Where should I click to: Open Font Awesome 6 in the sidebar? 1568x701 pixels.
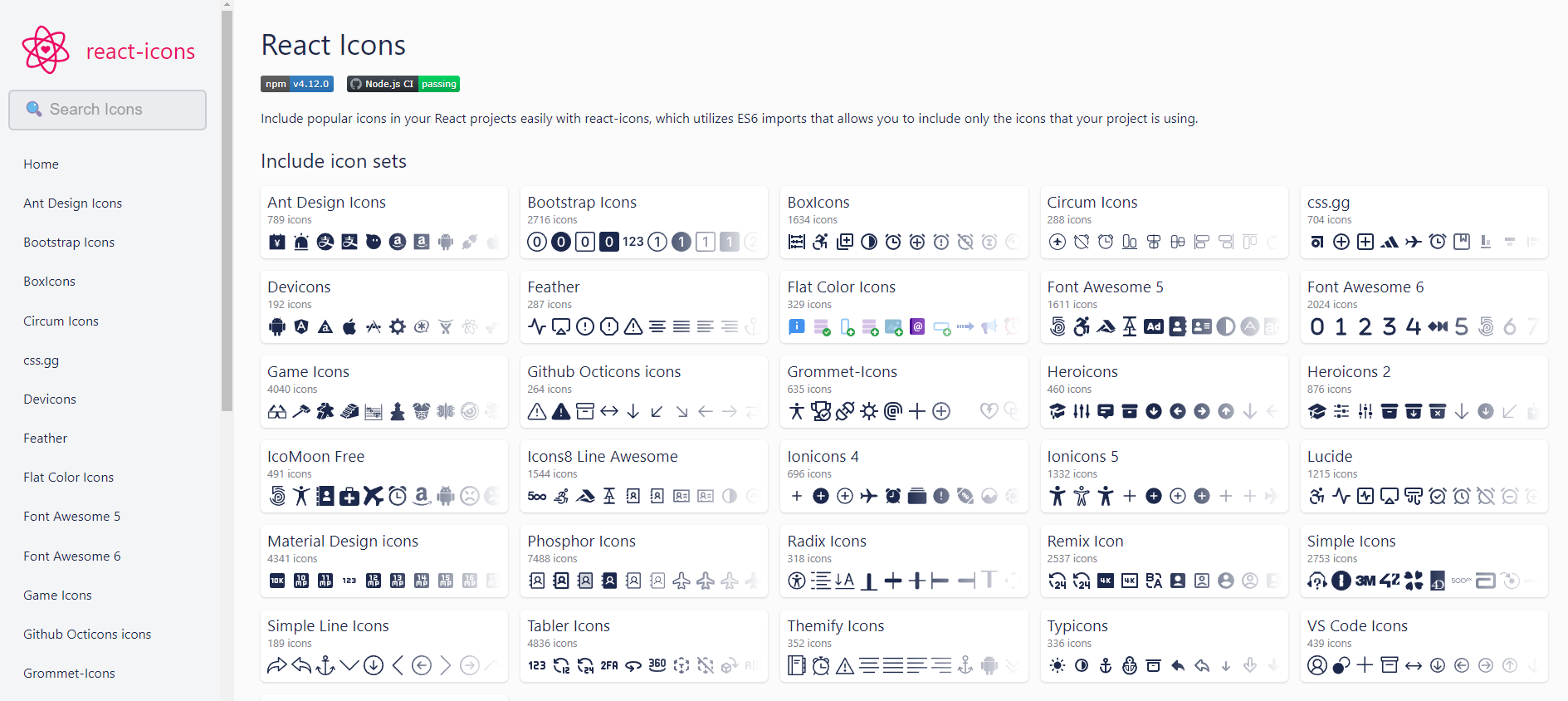tap(71, 556)
